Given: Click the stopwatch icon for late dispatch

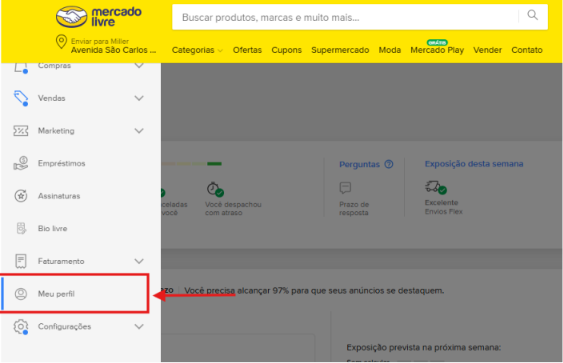Looking at the screenshot, I should (x=215, y=189).
